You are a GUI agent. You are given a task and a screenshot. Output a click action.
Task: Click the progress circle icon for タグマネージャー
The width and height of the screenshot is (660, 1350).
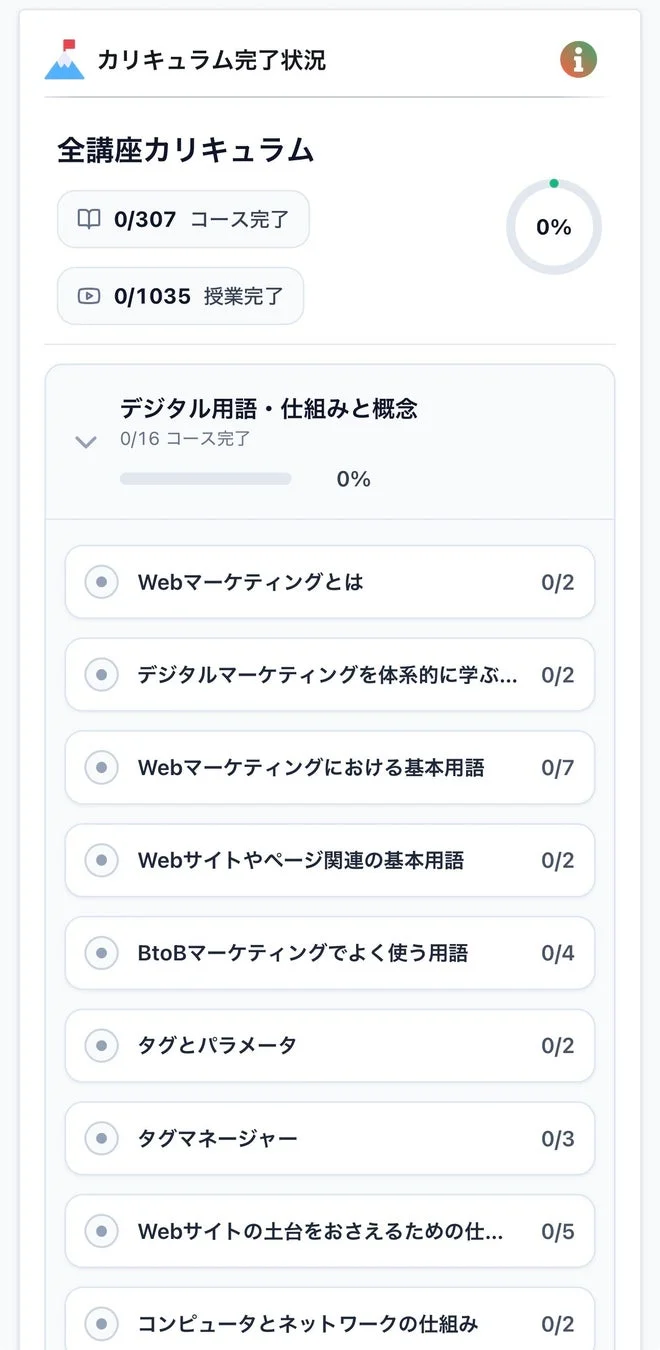(x=100, y=1138)
